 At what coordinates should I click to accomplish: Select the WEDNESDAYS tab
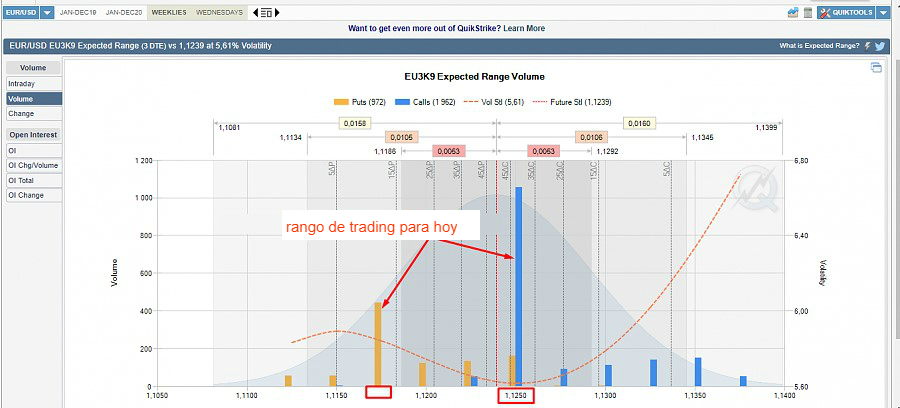click(219, 12)
